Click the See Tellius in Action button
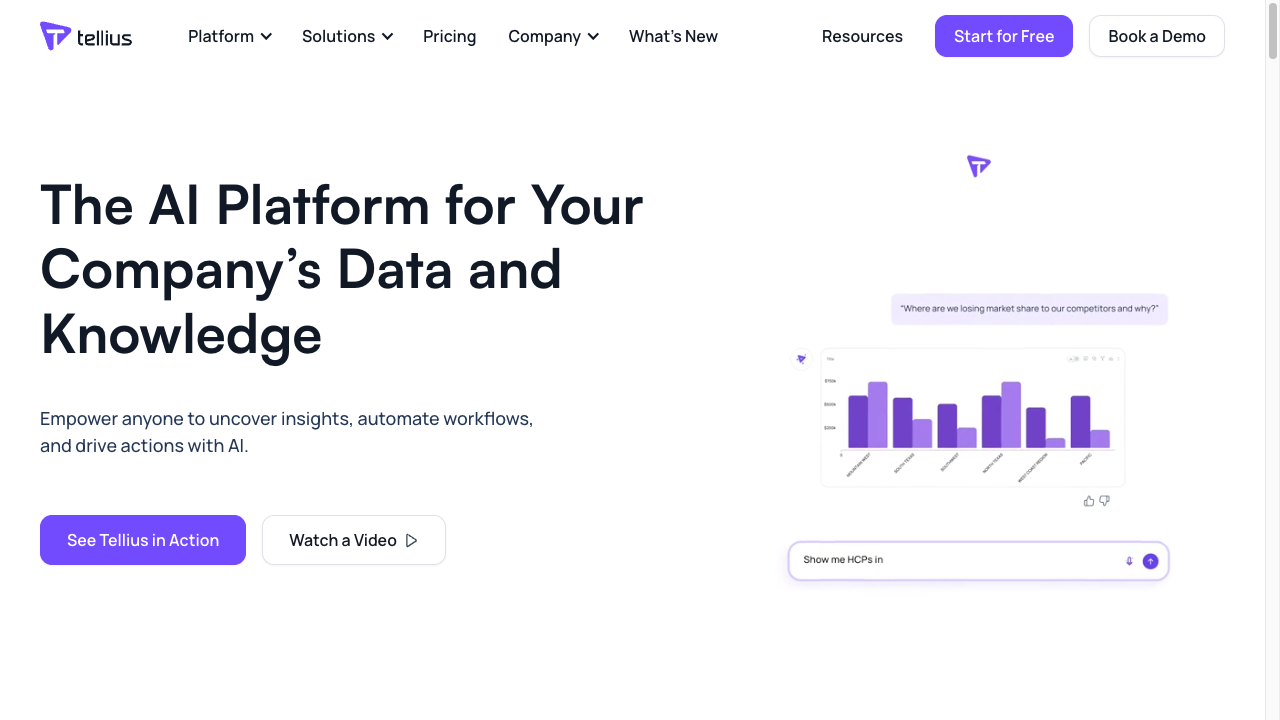1280x720 pixels. point(143,540)
